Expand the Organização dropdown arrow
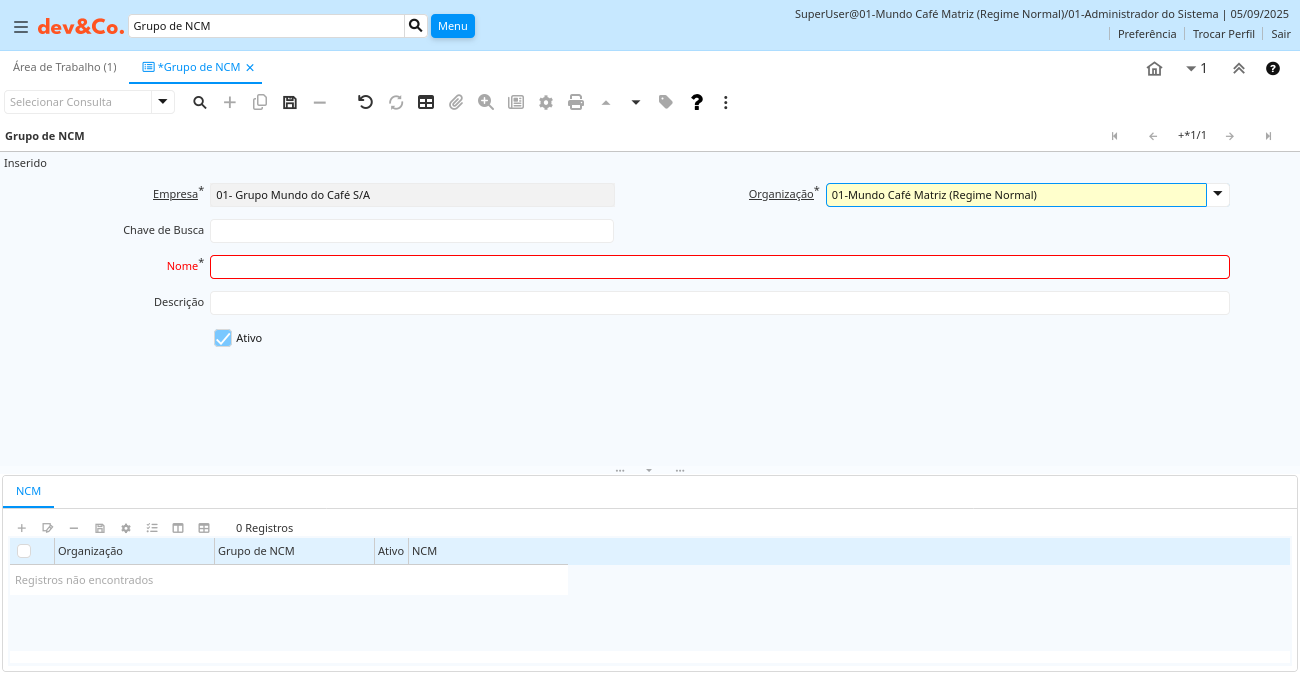This screenshot has width=1300, height=674. pyautogui.click(x=1218, y=194)
